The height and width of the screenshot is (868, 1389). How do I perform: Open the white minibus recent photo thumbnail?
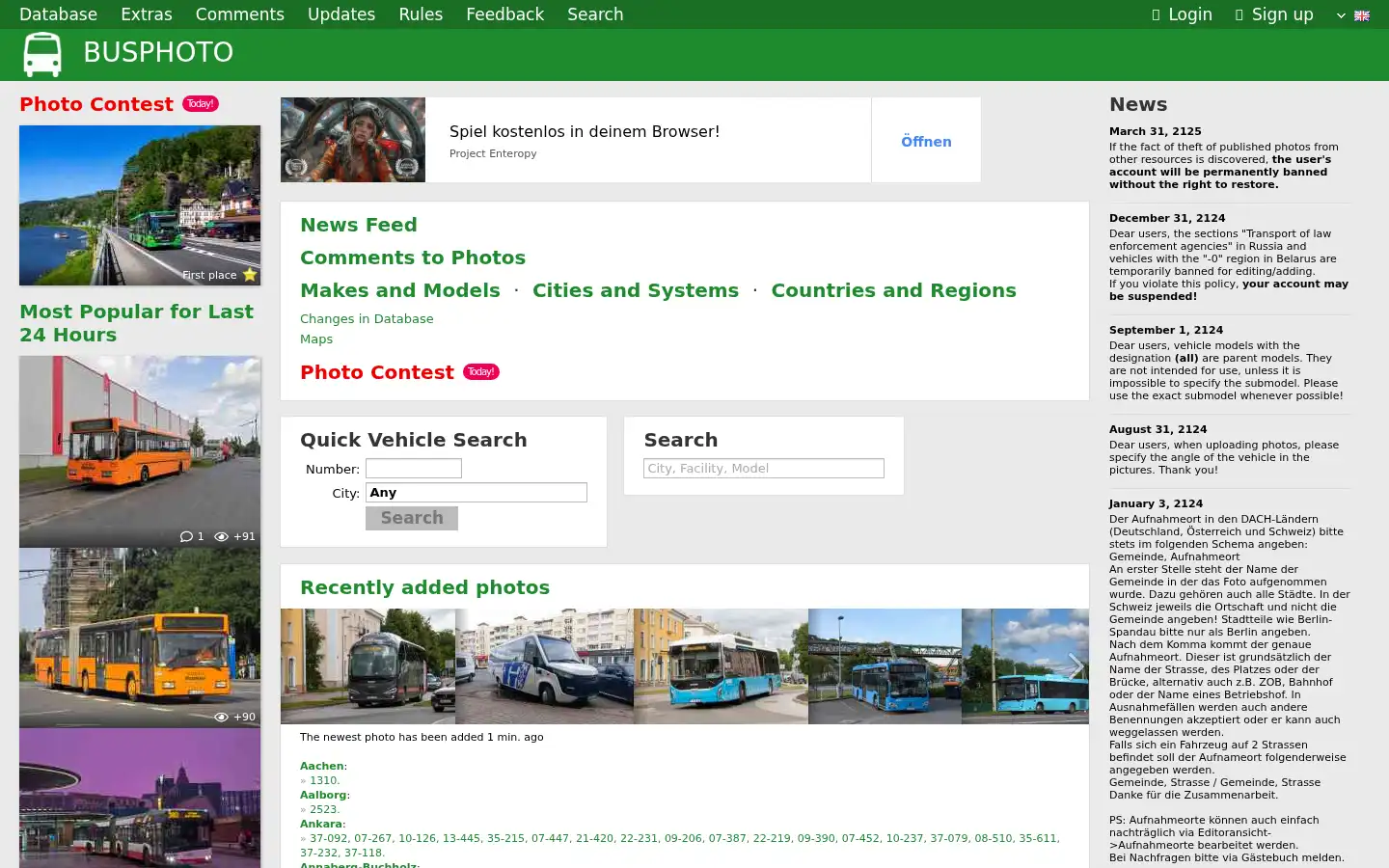545,666
